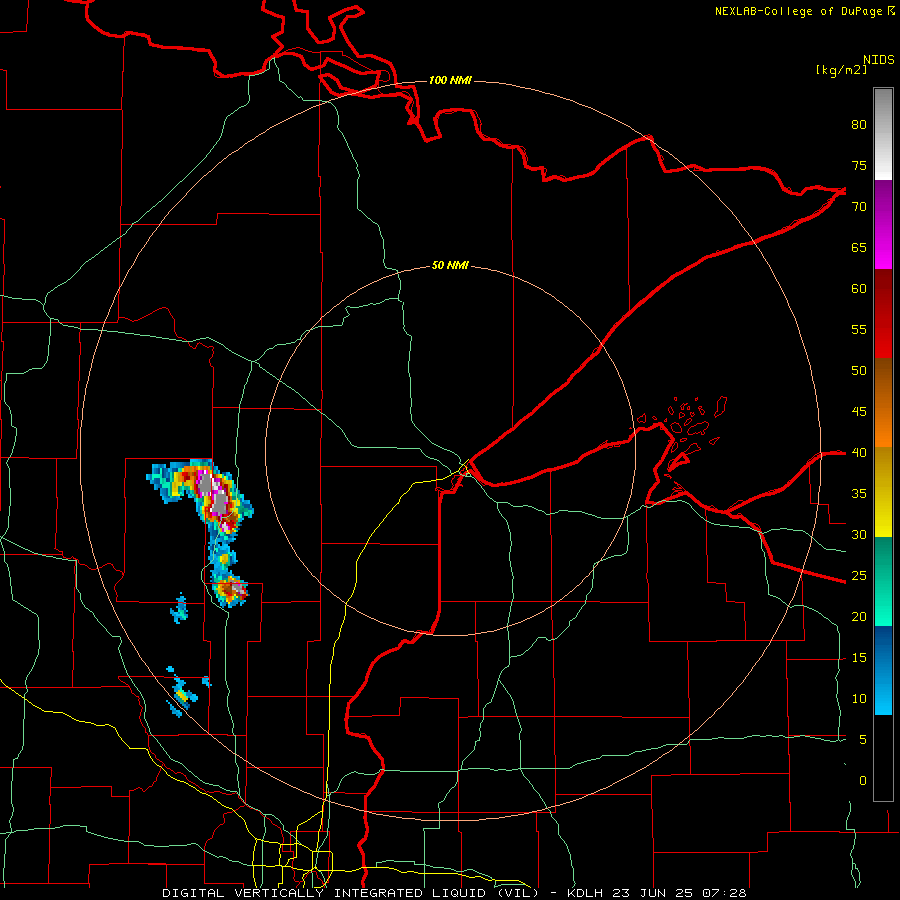
Task: Click the 70 value on the VIL scale
Action: pyautogui.click(x=859, y=207)
